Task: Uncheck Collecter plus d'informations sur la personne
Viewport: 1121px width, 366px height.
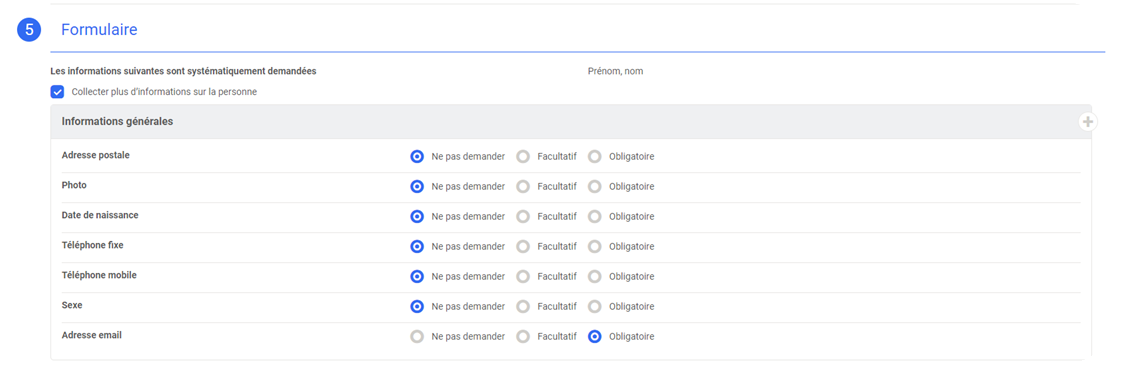Action: tap(58, 92)
